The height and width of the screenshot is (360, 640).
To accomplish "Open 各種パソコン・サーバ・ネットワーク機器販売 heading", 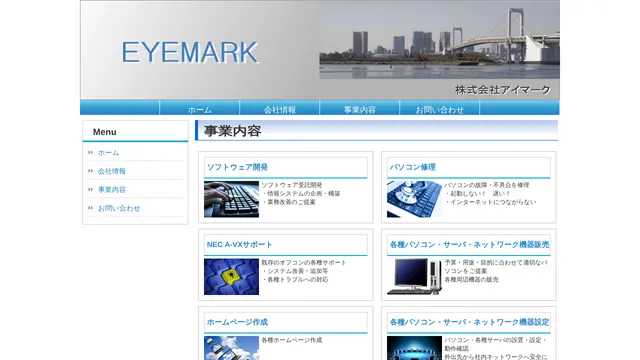I will [x=469, y=244].
